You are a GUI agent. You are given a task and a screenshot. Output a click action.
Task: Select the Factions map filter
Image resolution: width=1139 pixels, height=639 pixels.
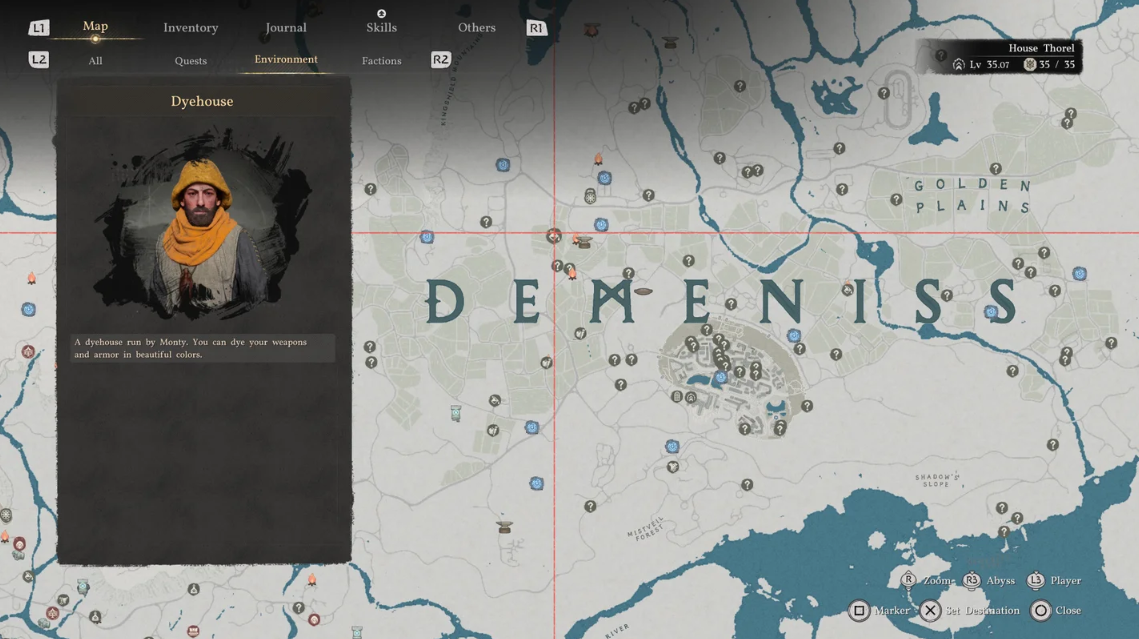coord(381,61)
